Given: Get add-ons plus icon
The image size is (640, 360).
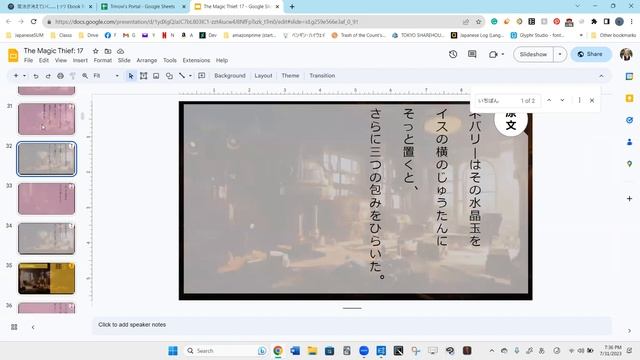Looking at the screenshot, I should [629, 199].
